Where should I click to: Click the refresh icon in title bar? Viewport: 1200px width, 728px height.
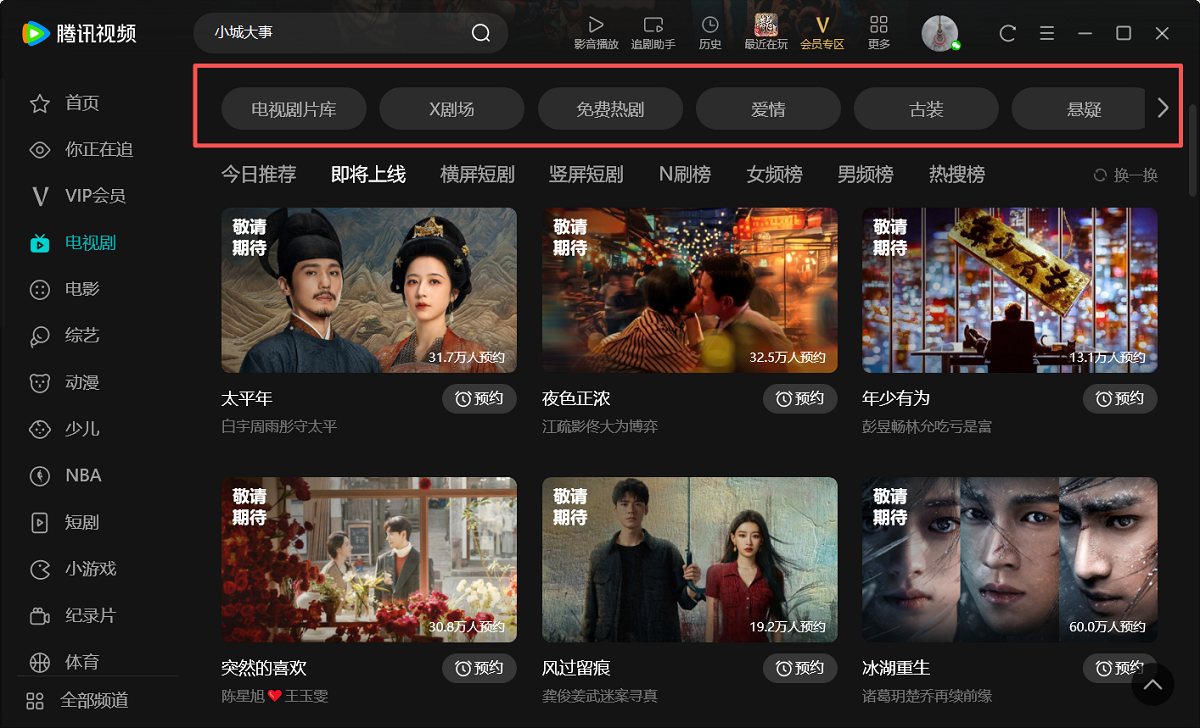(x=1008, y=33)
